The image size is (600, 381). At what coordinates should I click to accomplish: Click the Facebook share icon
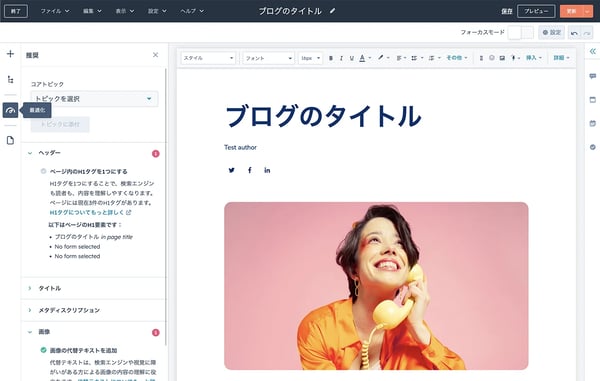click(x=249, y=170)
